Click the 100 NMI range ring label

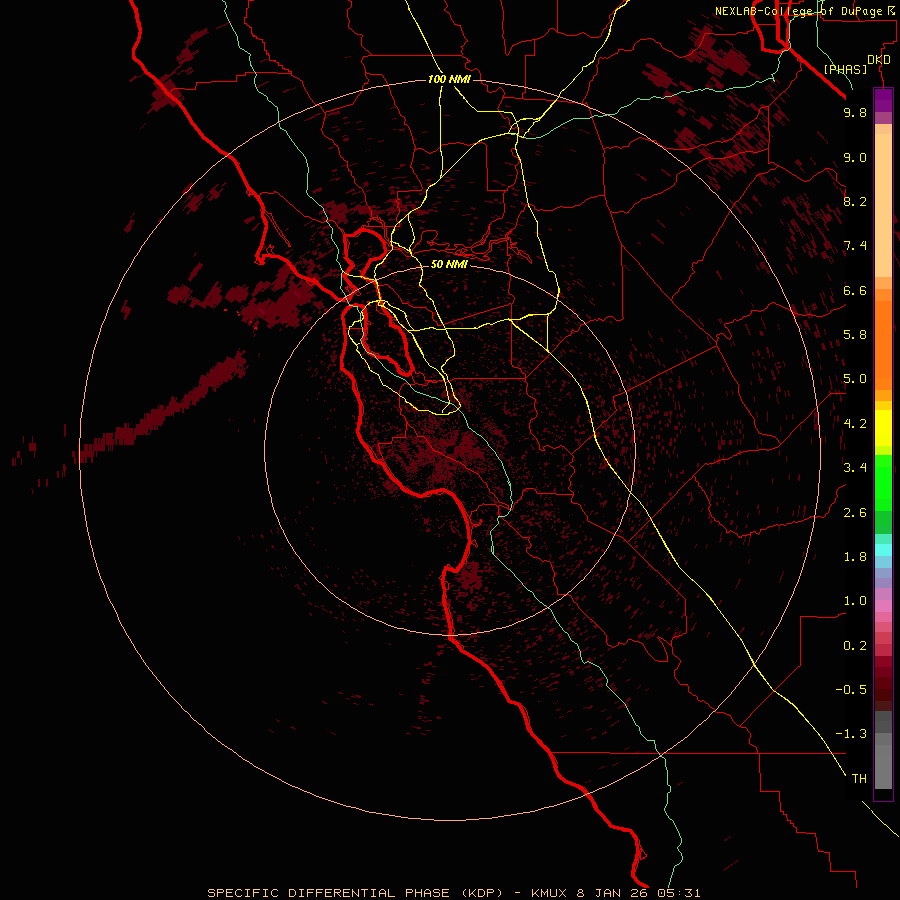point(449,79)
